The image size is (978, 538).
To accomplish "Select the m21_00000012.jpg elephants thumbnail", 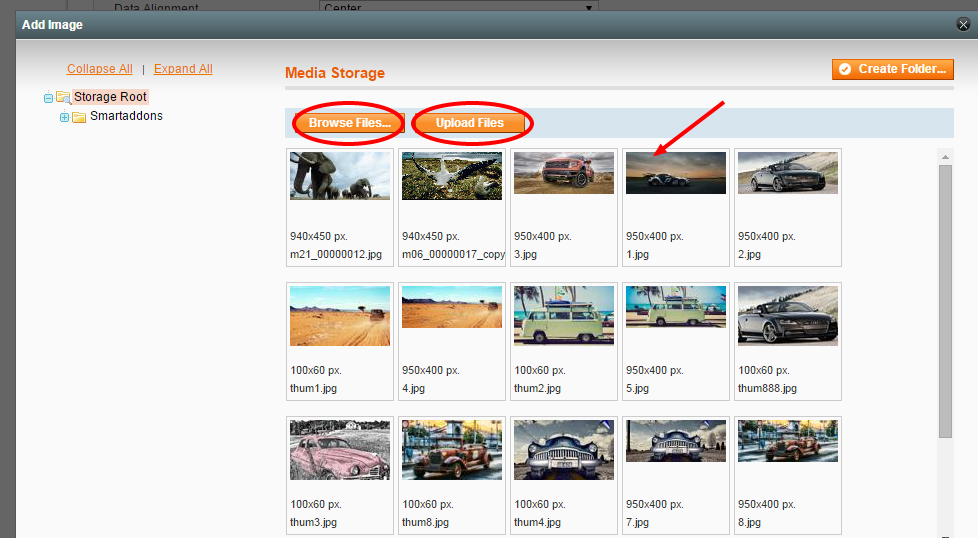I will coord(340,176).
